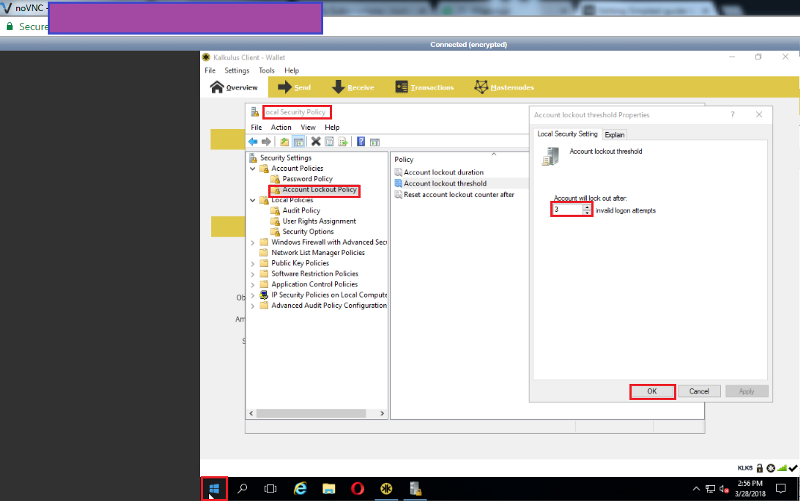
Task: Open Opera browser from the taskbar
Action: click(358, 489)
